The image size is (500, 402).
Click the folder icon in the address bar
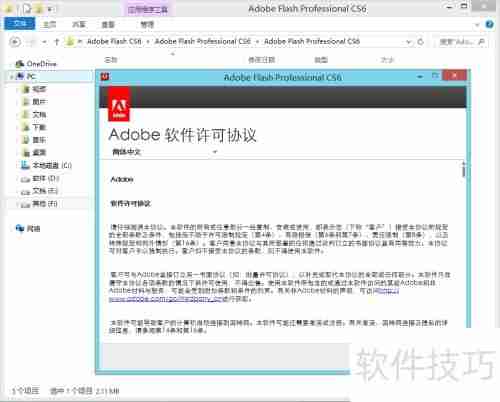(x=70, y=42)
